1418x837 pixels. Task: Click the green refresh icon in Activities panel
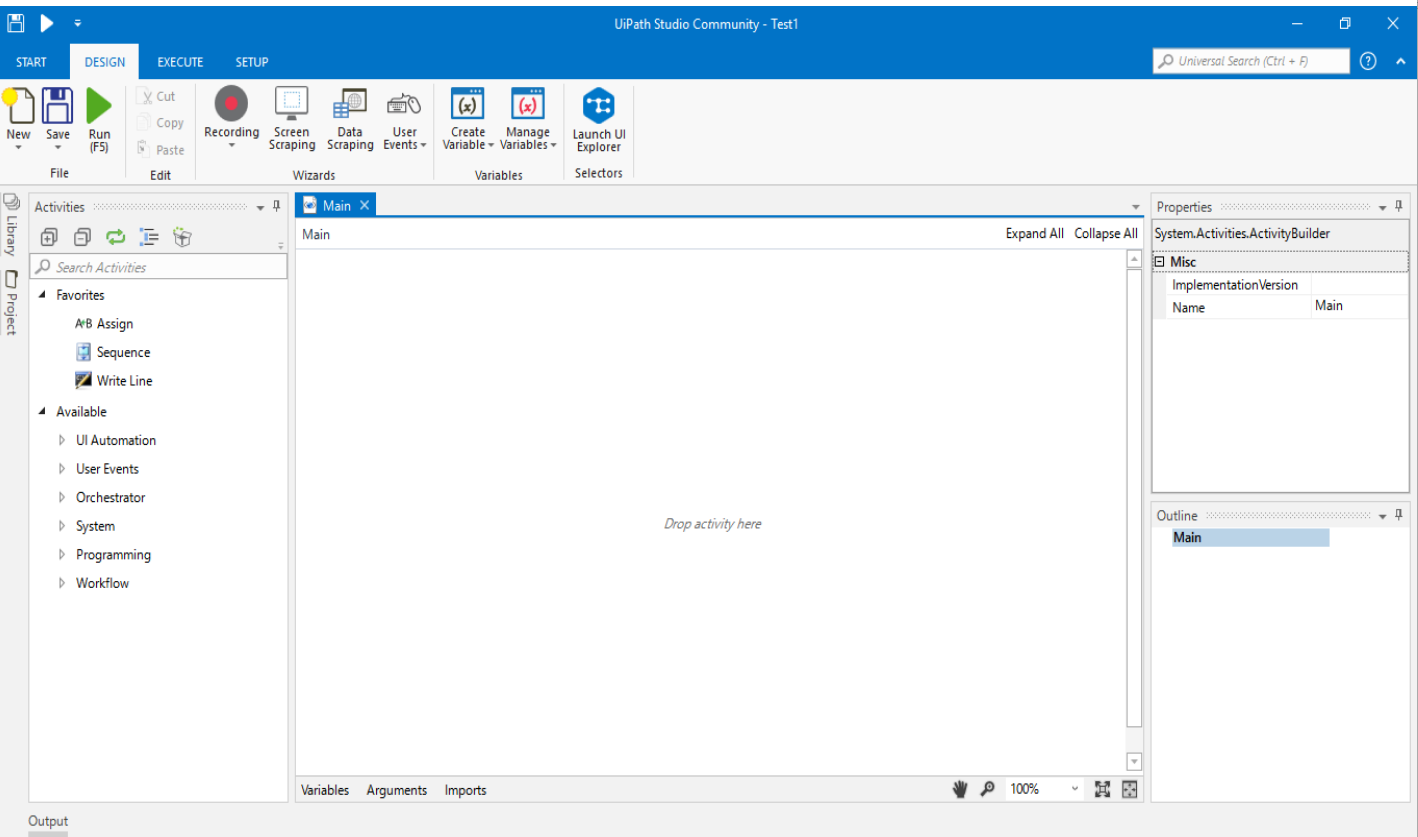point(115,237)
